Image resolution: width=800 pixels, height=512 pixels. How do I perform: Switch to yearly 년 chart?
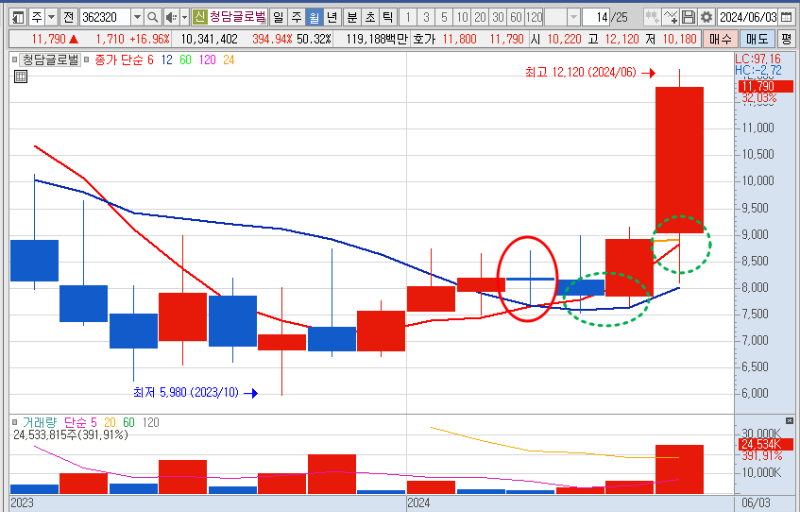332,17
